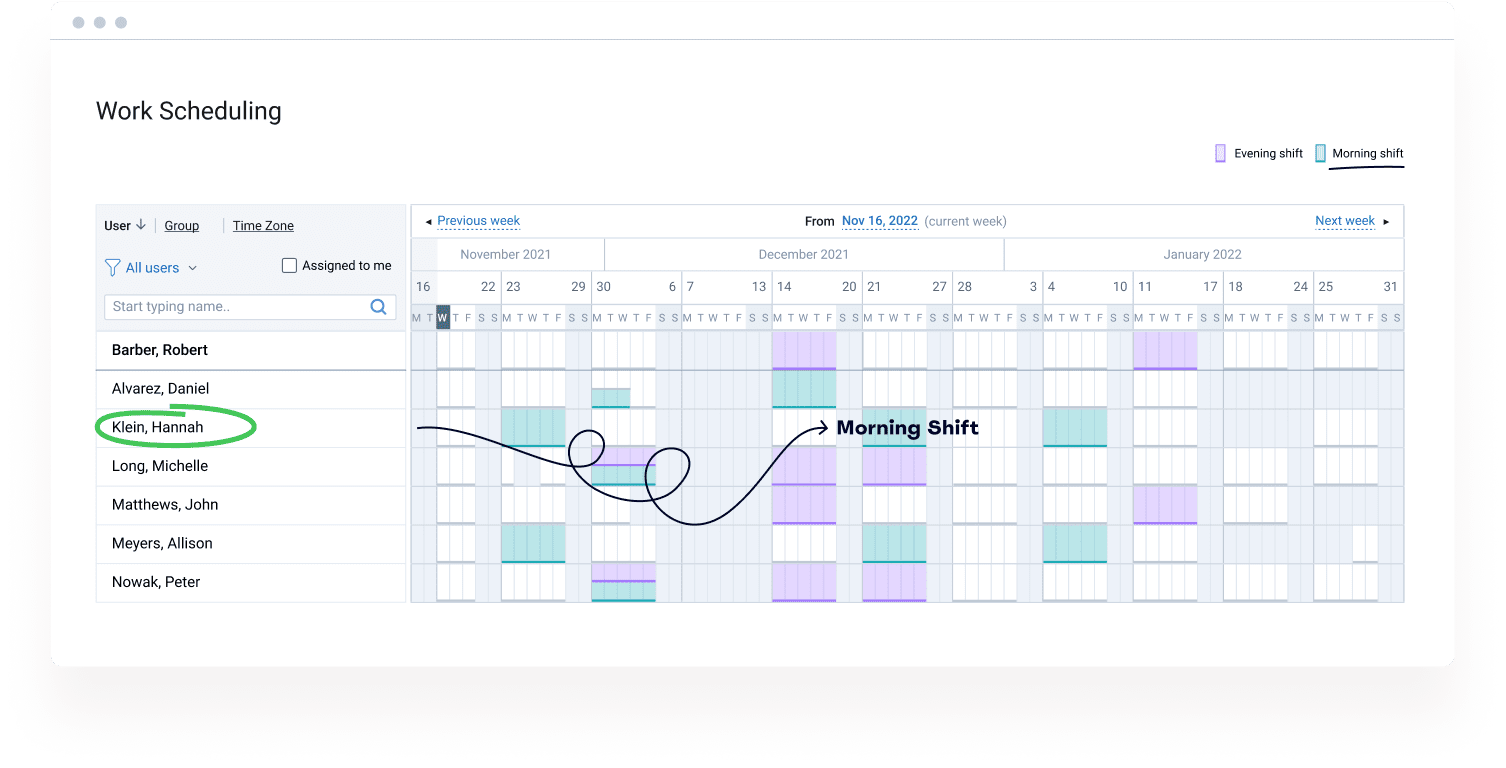The image size is (1506, 768).
Task: Click the highlighted W current day marker
Action: pyautogui.click(x=443, y=318)
